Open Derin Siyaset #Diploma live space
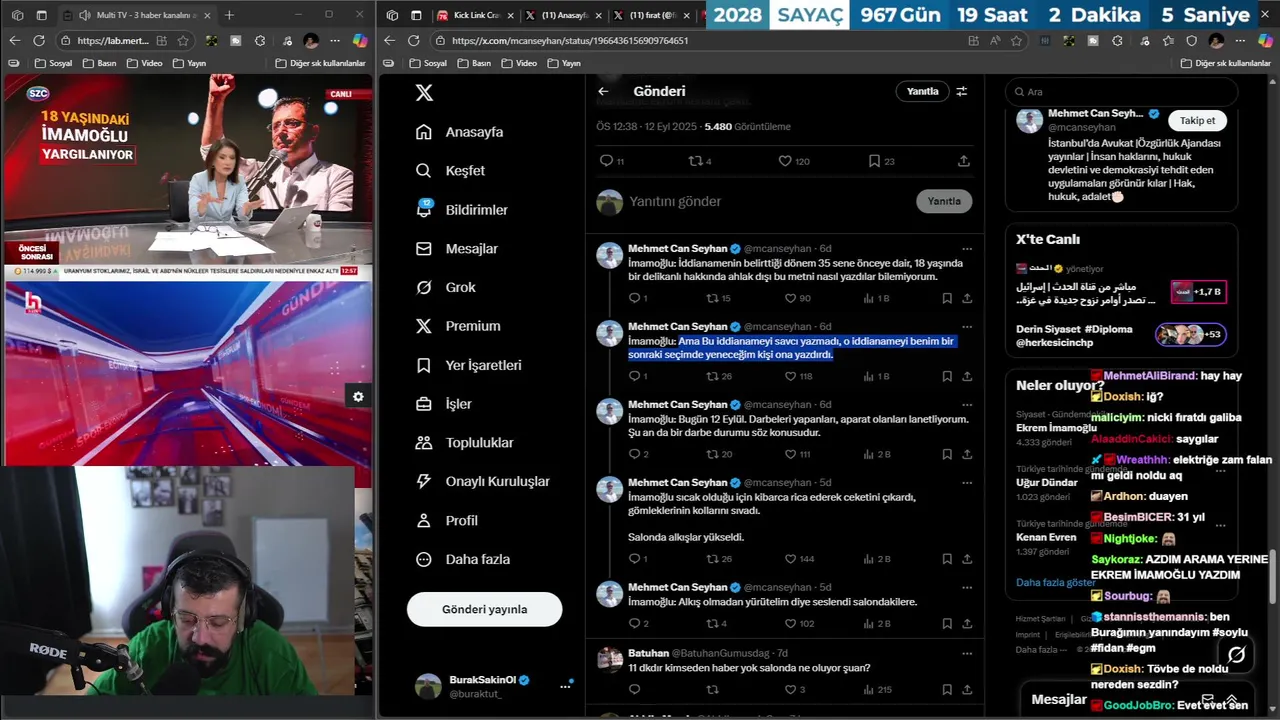 pos(1120,335)
